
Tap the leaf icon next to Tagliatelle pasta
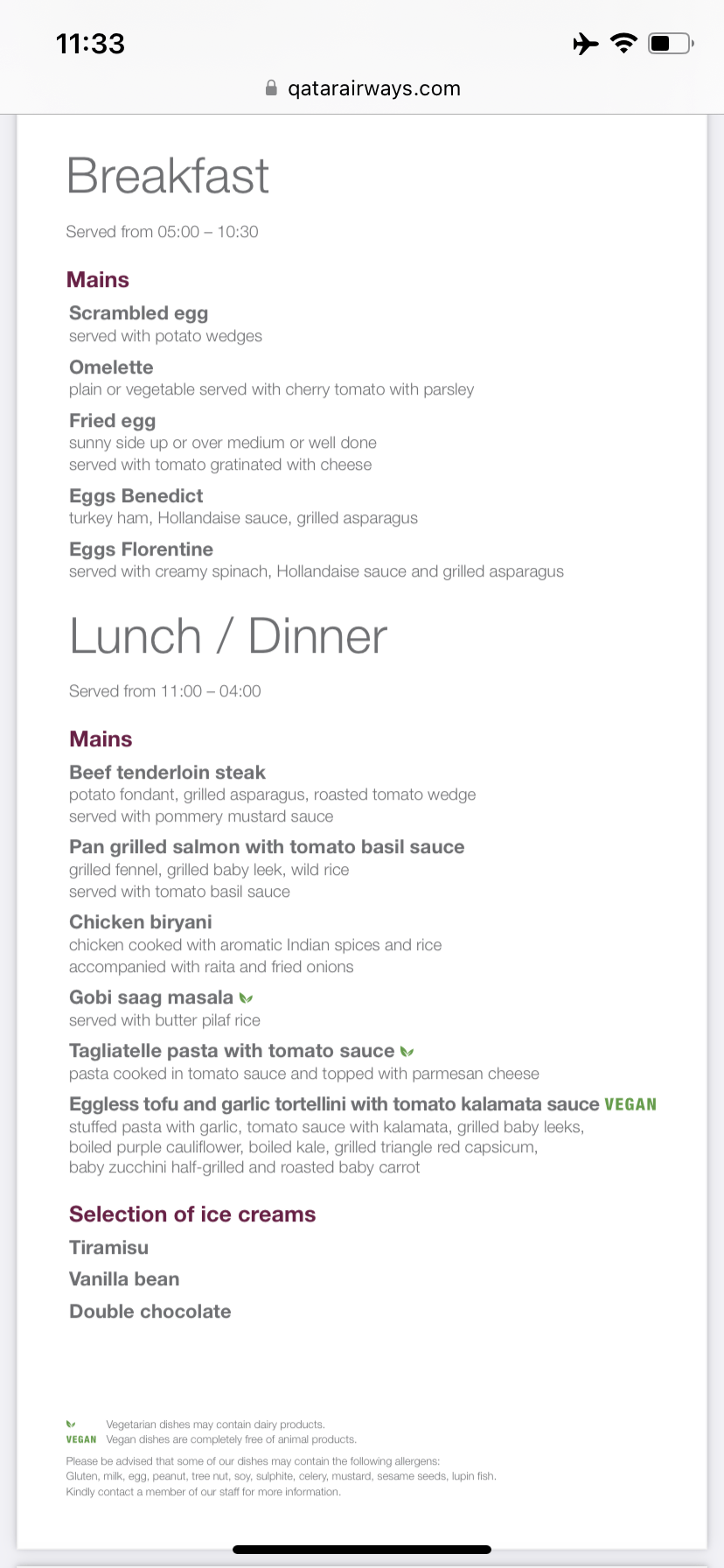407,1051
